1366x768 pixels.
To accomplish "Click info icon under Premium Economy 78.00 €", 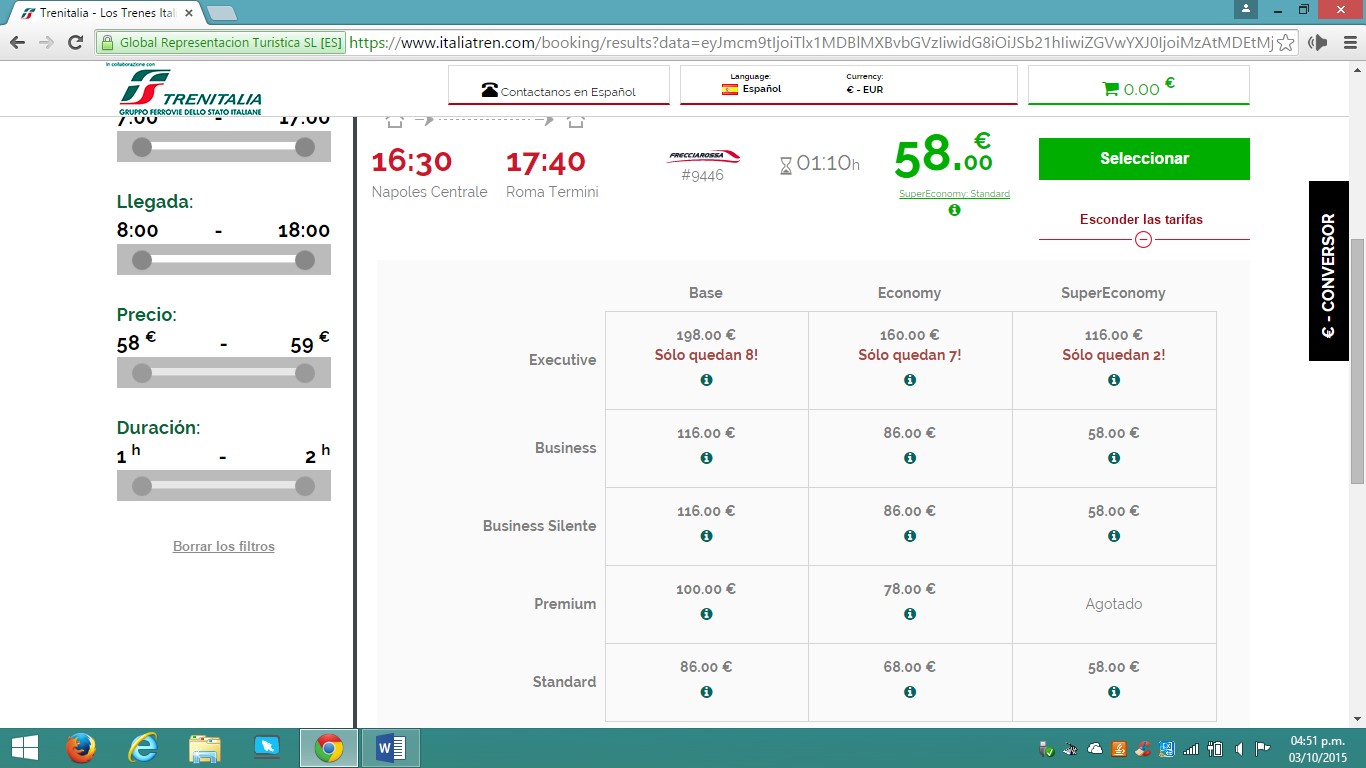I will click(909, 614).
